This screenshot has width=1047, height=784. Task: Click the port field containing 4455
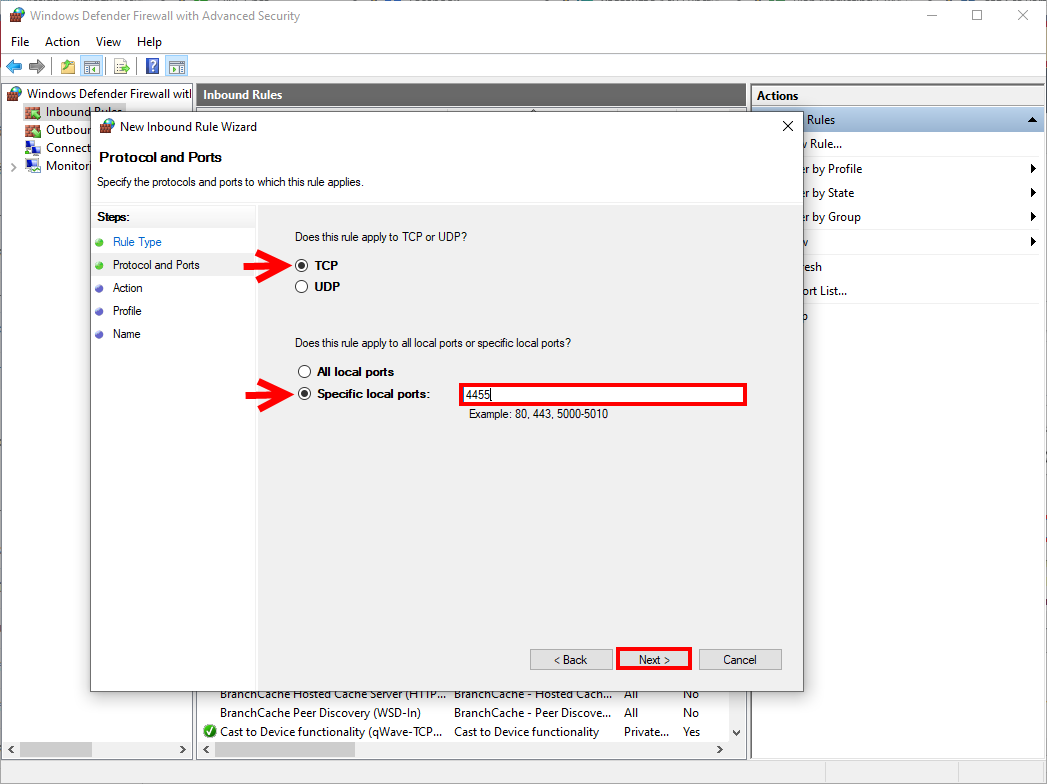603,395
